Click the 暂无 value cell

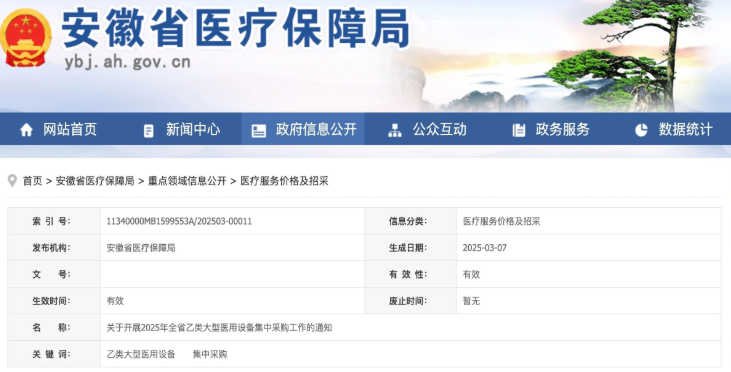[471, 301]
